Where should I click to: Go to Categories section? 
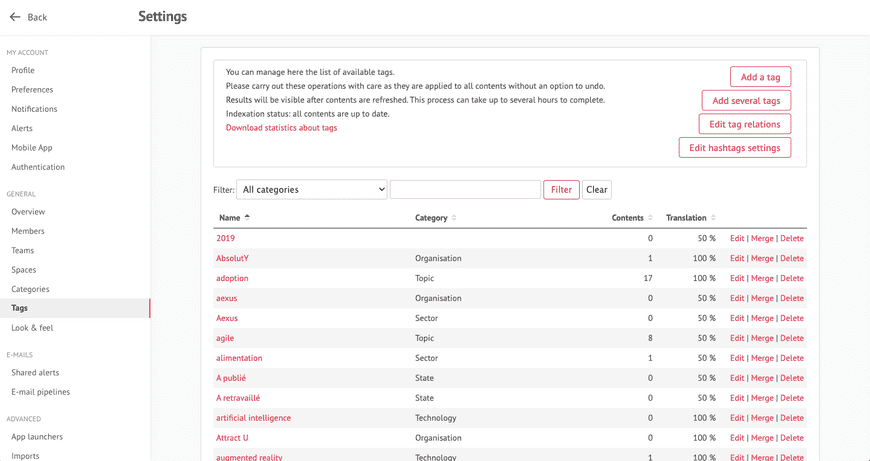pyautogui.click(x=30, y=289)
